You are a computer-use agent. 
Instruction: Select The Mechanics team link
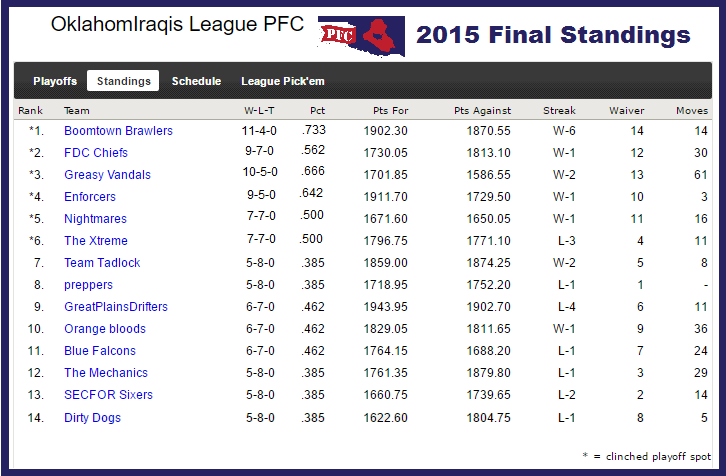coord(106,373)
